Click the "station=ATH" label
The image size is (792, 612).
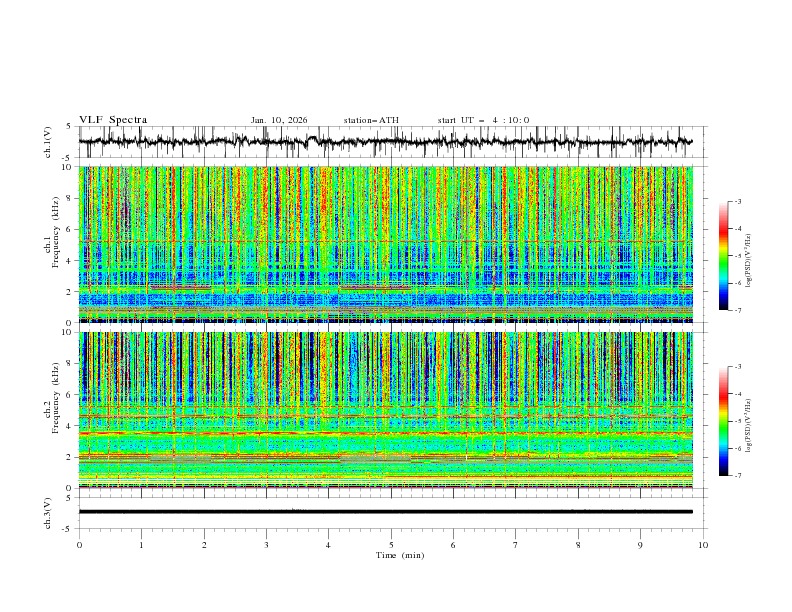click(371, 120)
